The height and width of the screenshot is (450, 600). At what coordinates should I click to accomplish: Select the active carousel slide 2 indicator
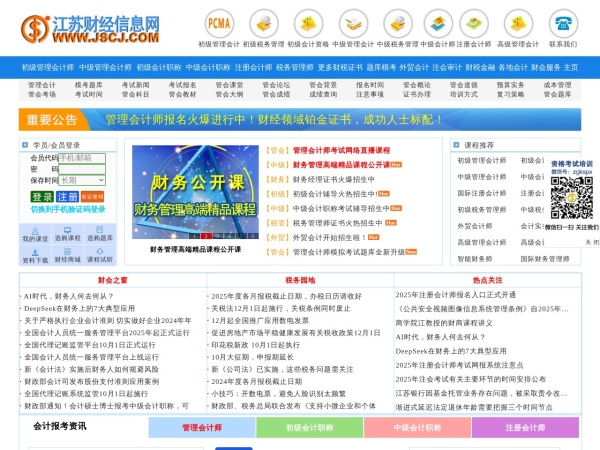(x=206, y=236)
